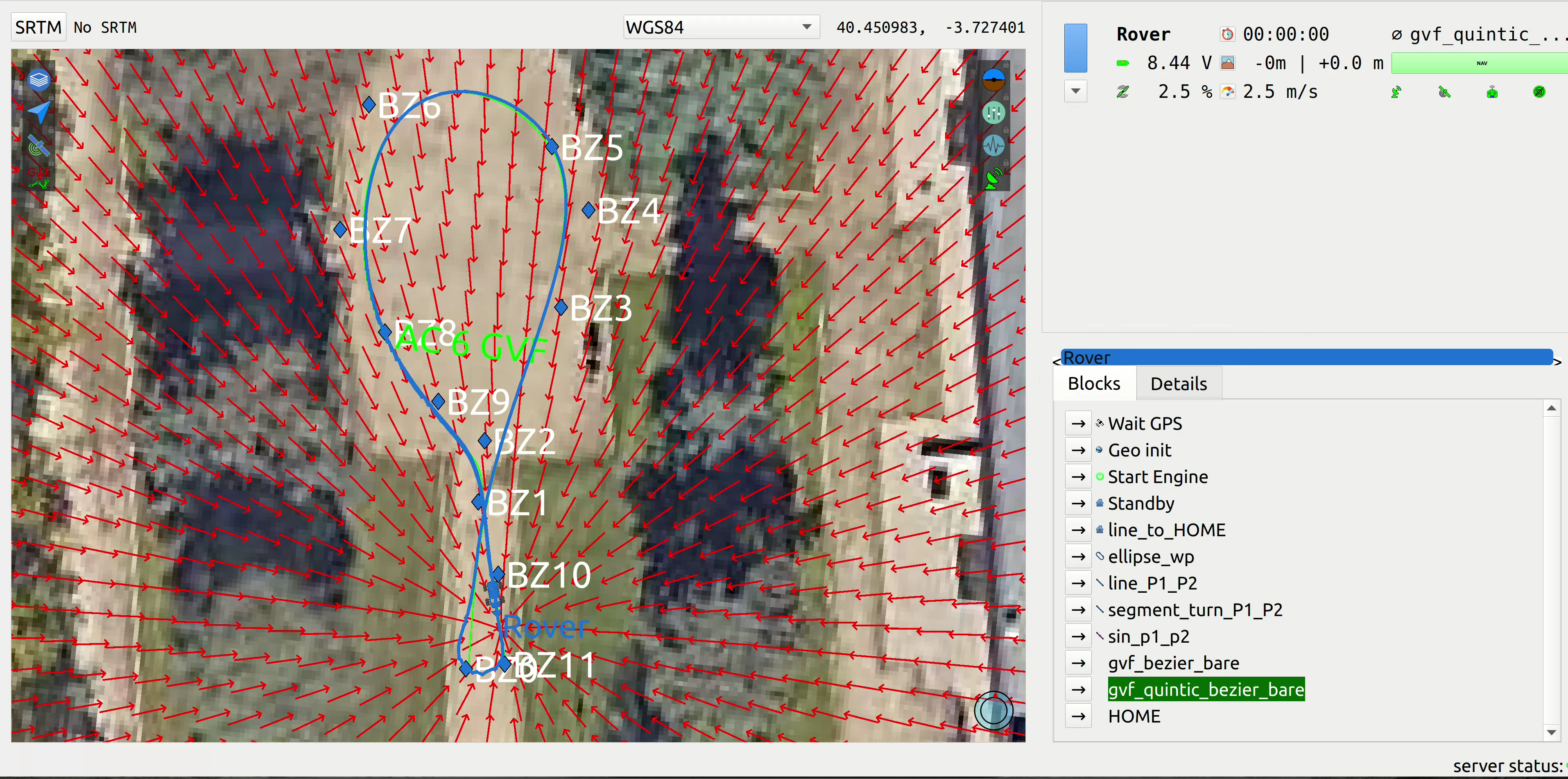Screen dimensions: 1568x779
Task: Open the artificial horizon PFD widget
Action: (993, 79)
